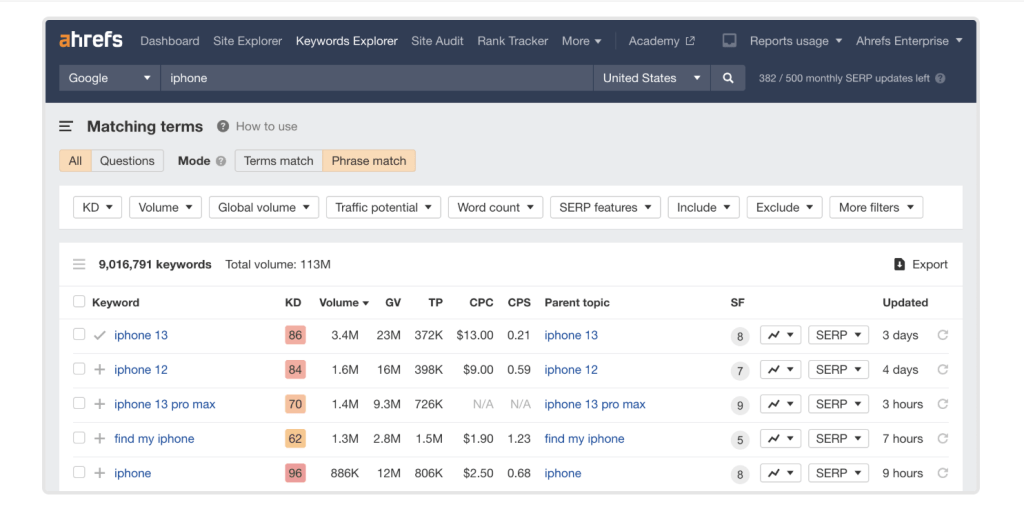This screenshot has width=1024, height=509.
Task: Click the iphone keyword search field
Action: pyautogui.click(x=377, y=78)
